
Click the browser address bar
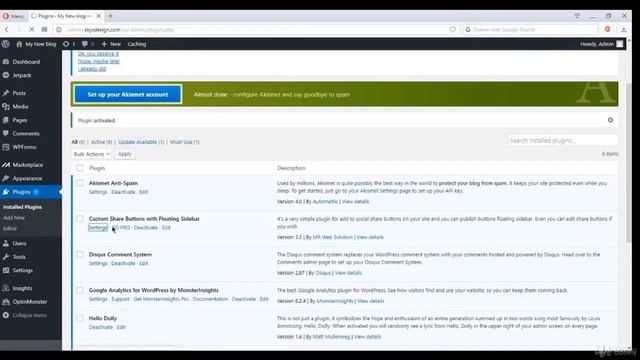[255, 30]
